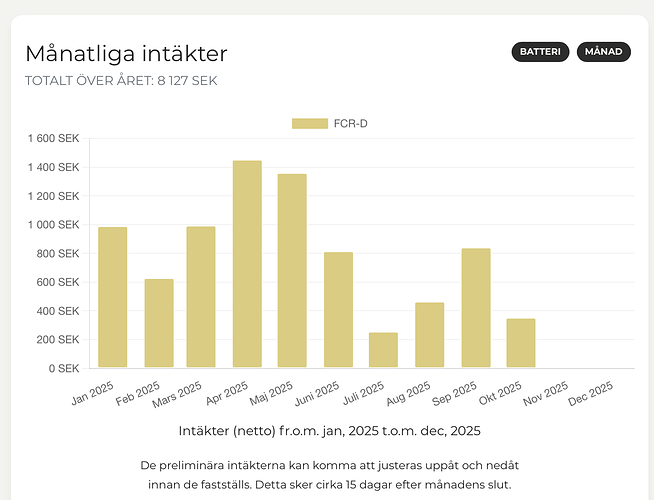This screenshot has height=500, width=654.
Task: Click the BATTERI pill button
Action: (541, 52)
